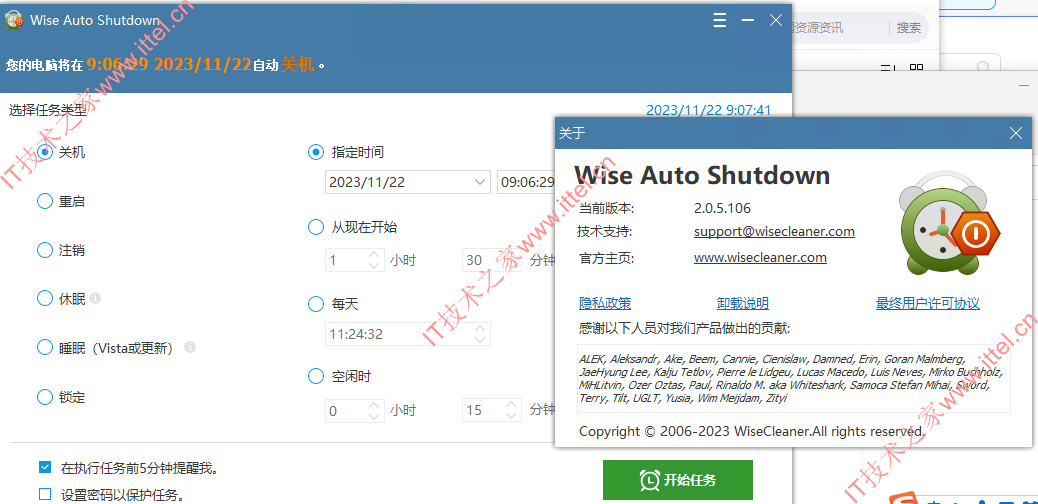The image size is (1038, 504).
Task: Select the 睡眠 (Vista或更新) option
Action: 44,347
